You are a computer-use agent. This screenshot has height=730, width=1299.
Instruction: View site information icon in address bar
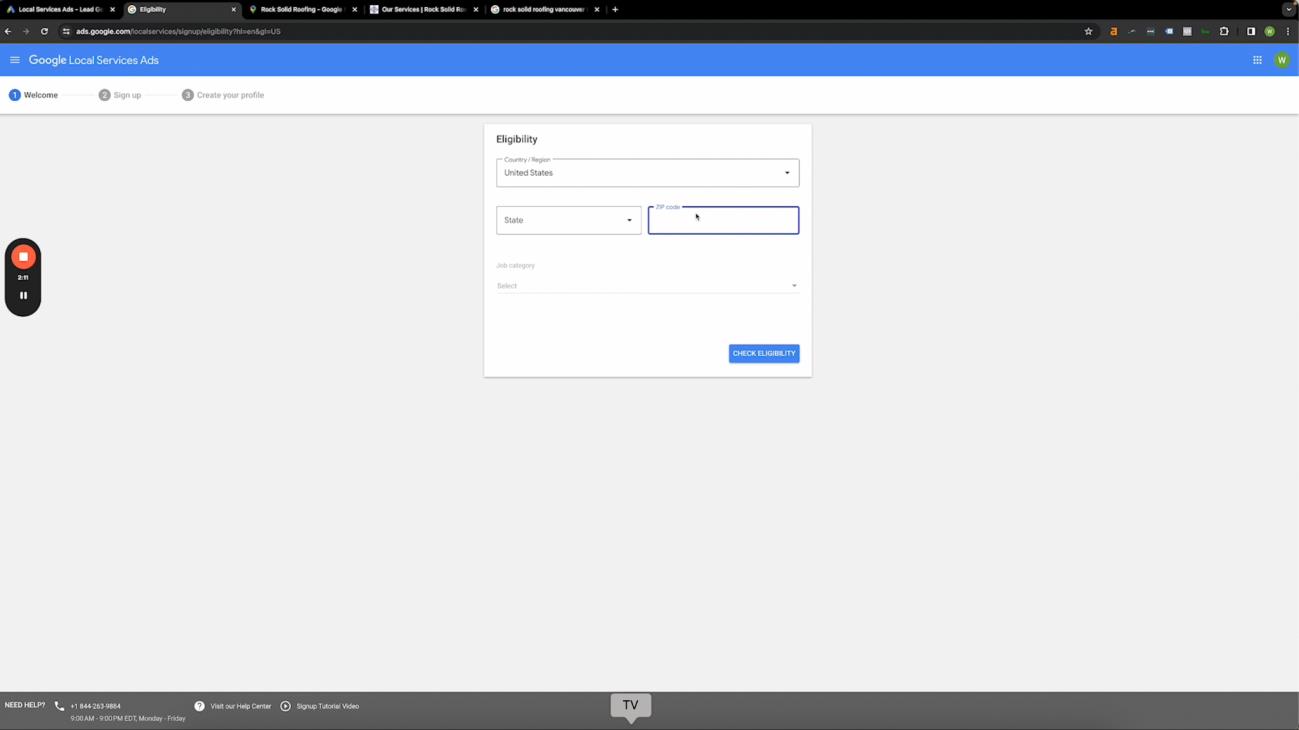66,31
